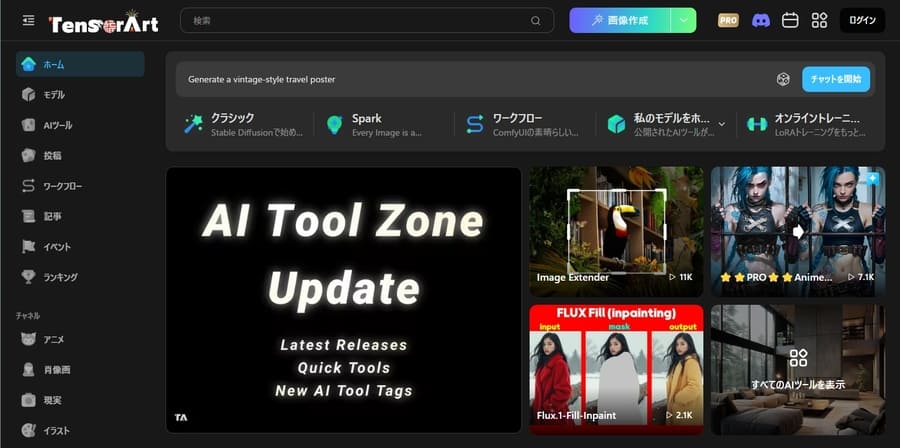Click the アニメ cat face icon
Image resolution: width=900 pixels, height=448 pixels.
tap(28, 339)
